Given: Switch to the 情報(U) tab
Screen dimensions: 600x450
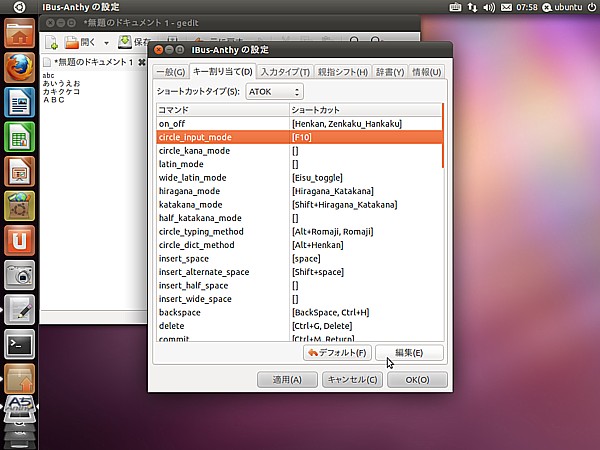Looking at the screenshot, I should coord(427,72).
